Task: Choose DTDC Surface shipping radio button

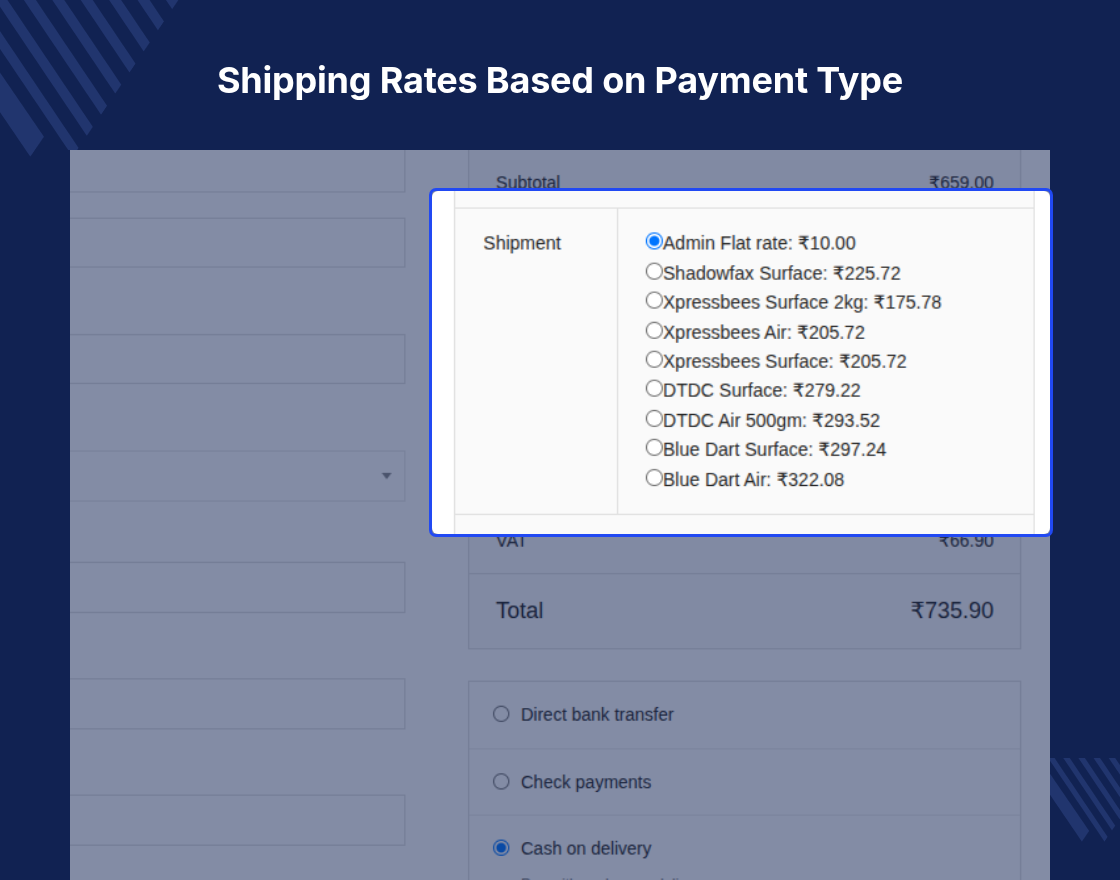Action: click(x=654, y=389)
